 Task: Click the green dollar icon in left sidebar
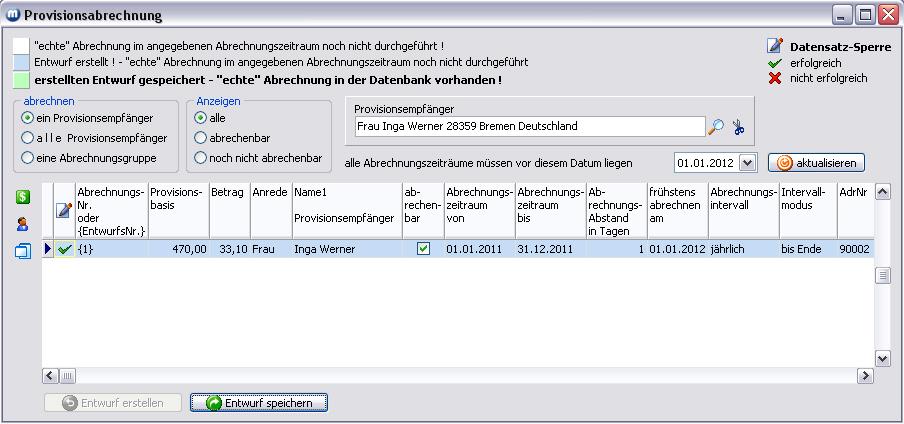(x=22, y=198)
